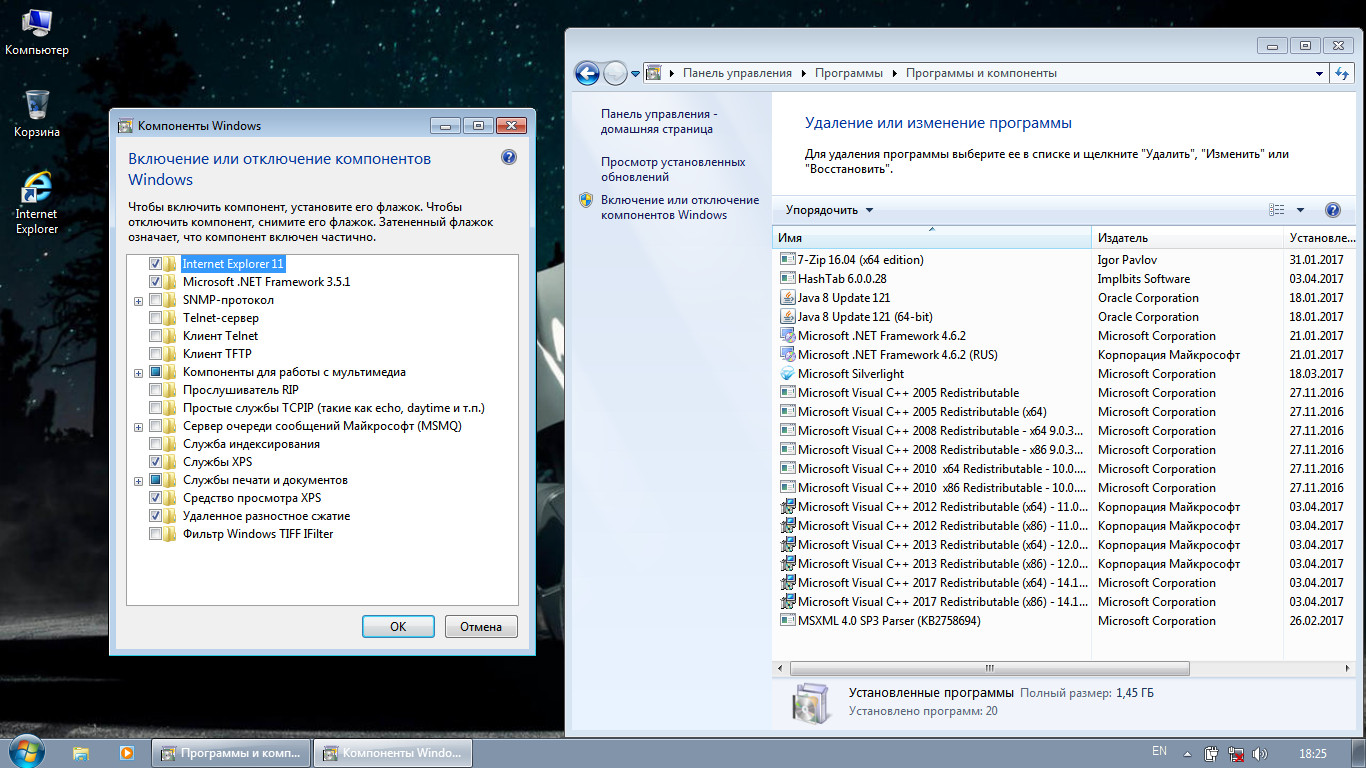Click Microsoft .NET Framework 4.6.2 (RUS) icon

pos(787,355)
